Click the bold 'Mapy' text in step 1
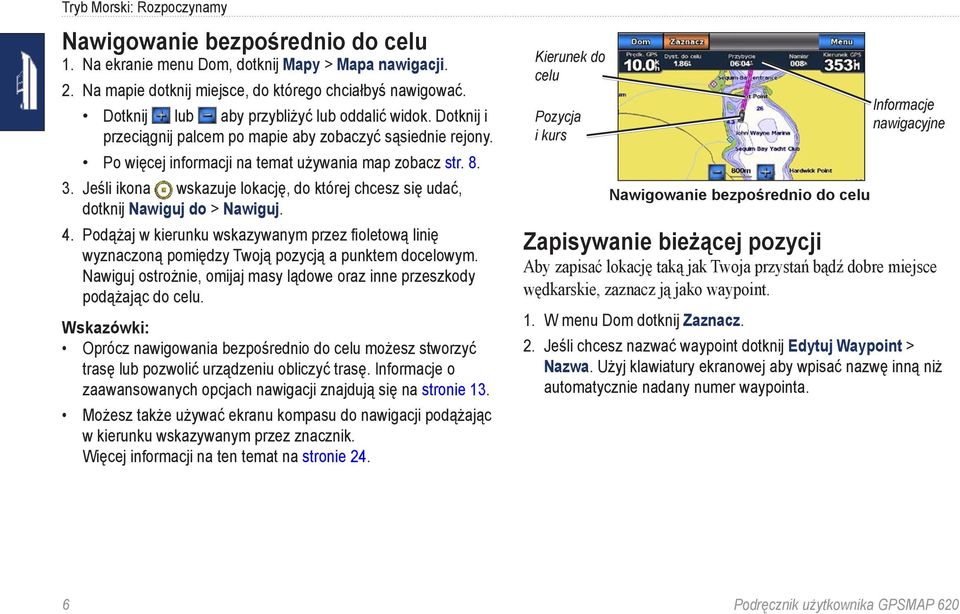The height and width of the screenshot is (614, 960). click(301, 65)
